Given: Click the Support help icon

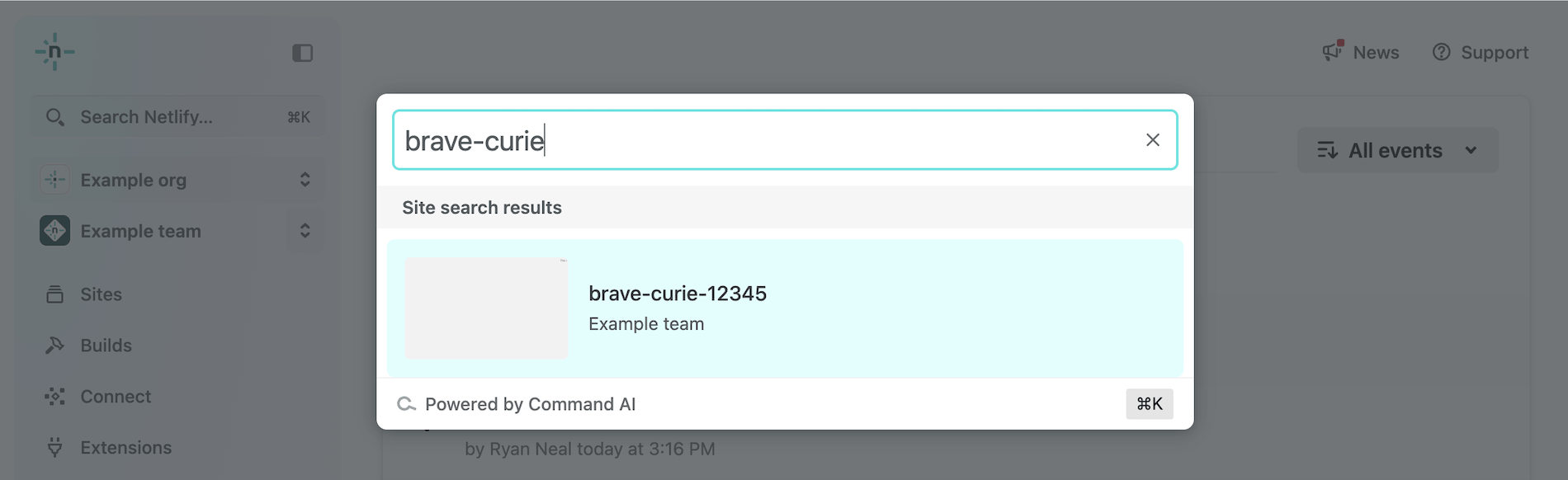Looking at the screenshot, I should 1441,52.
